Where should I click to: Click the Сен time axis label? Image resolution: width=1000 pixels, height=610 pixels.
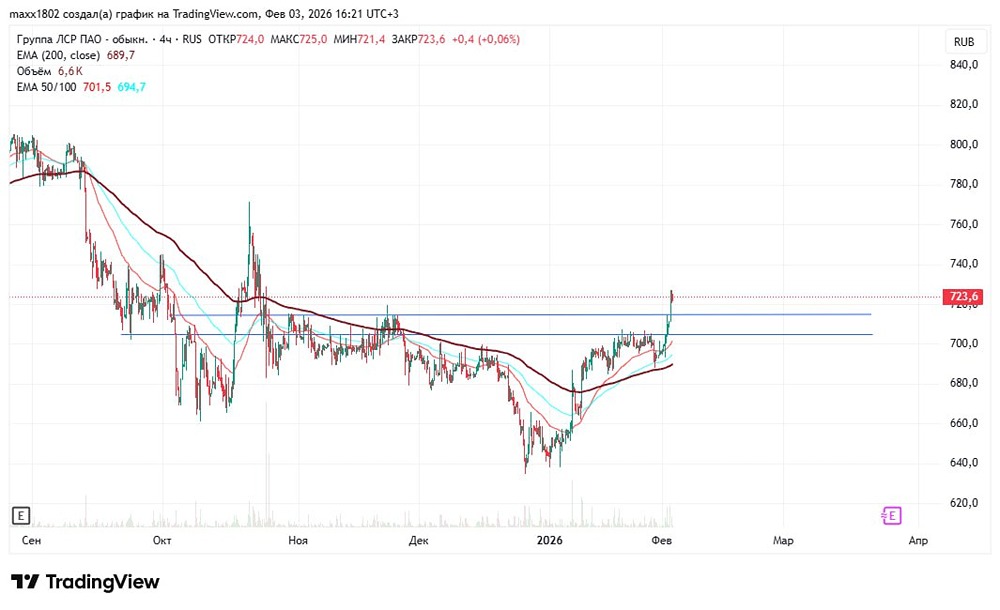tap(31, 540)
